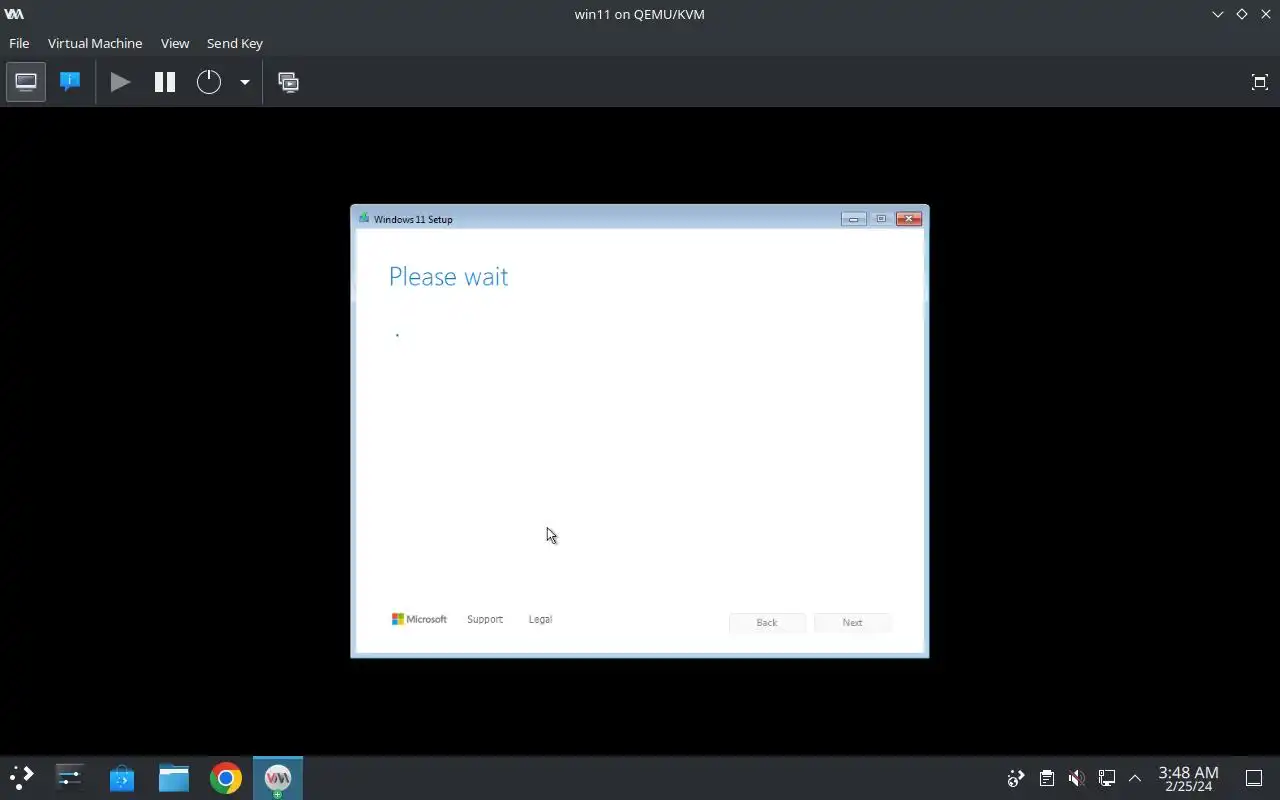Minimize the Windows 11 Setup window

tap(853, 219)
